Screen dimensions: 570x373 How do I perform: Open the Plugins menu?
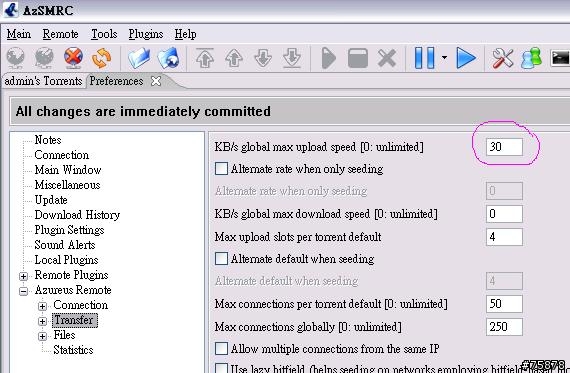click(x=146, y=35)
